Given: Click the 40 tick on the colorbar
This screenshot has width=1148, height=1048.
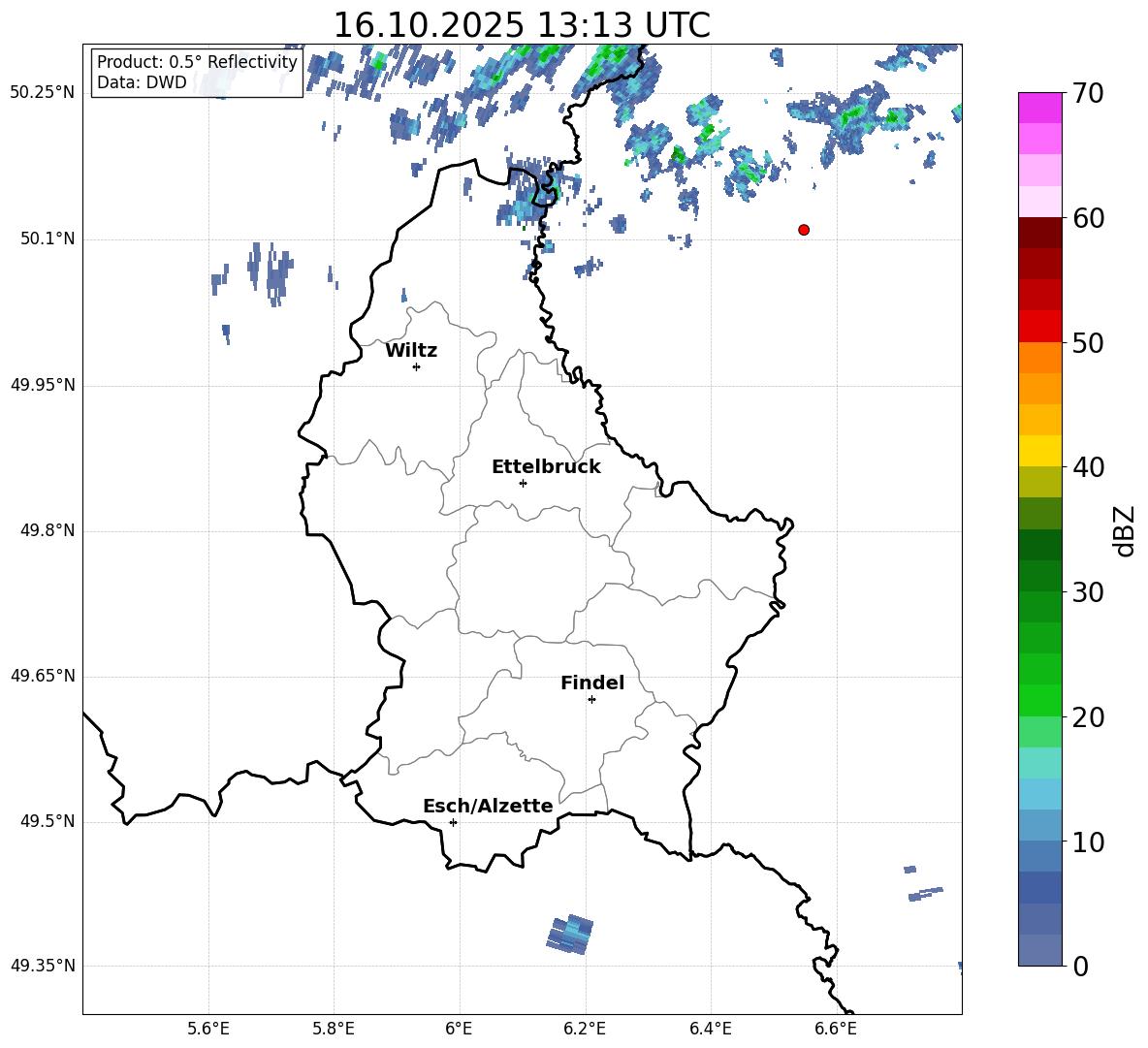Looking at the screenshot, I should pyautogui.click(x=1088, y=467).
